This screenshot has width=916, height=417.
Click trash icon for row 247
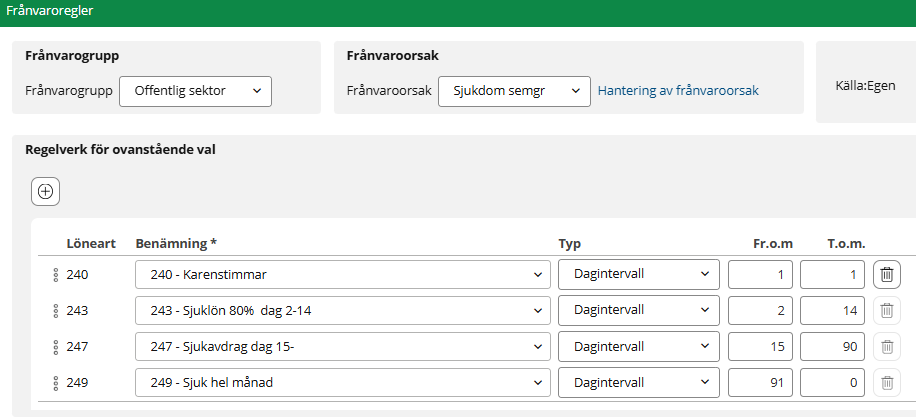click(x=886, y=347)
